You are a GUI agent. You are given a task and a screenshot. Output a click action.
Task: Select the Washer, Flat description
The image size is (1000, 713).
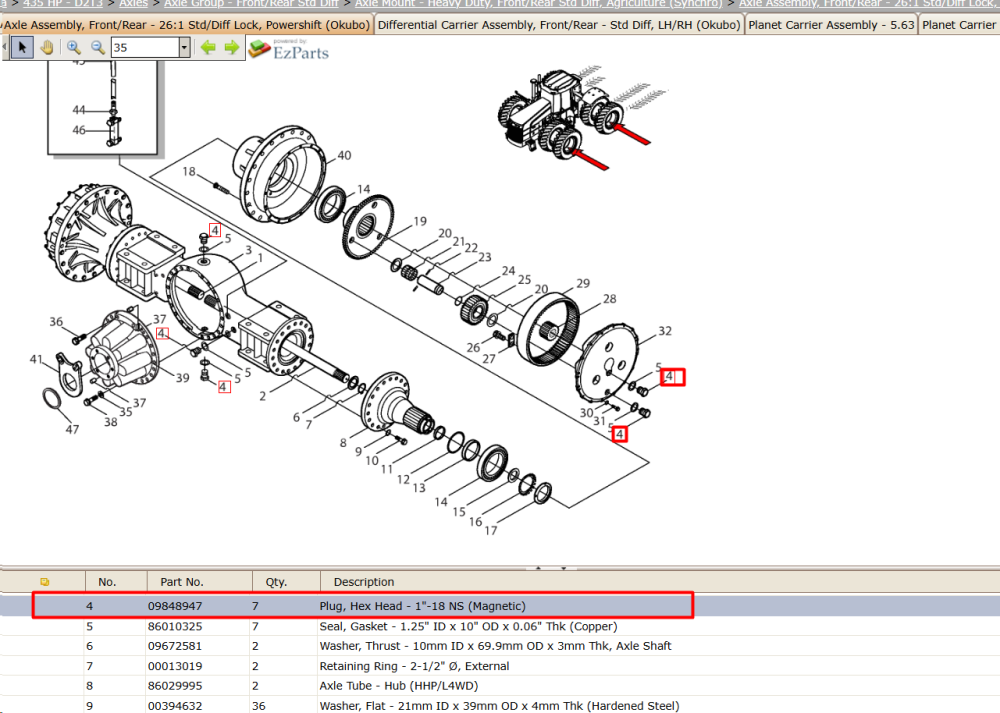(x=499, y=705)
